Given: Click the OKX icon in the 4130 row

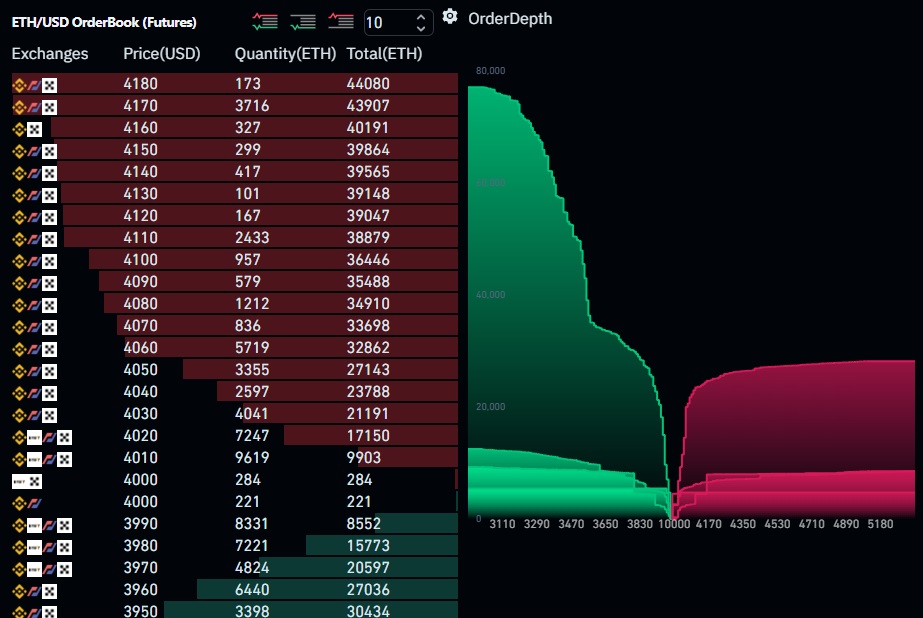Looking at the screenshot, I should [49, 195].
